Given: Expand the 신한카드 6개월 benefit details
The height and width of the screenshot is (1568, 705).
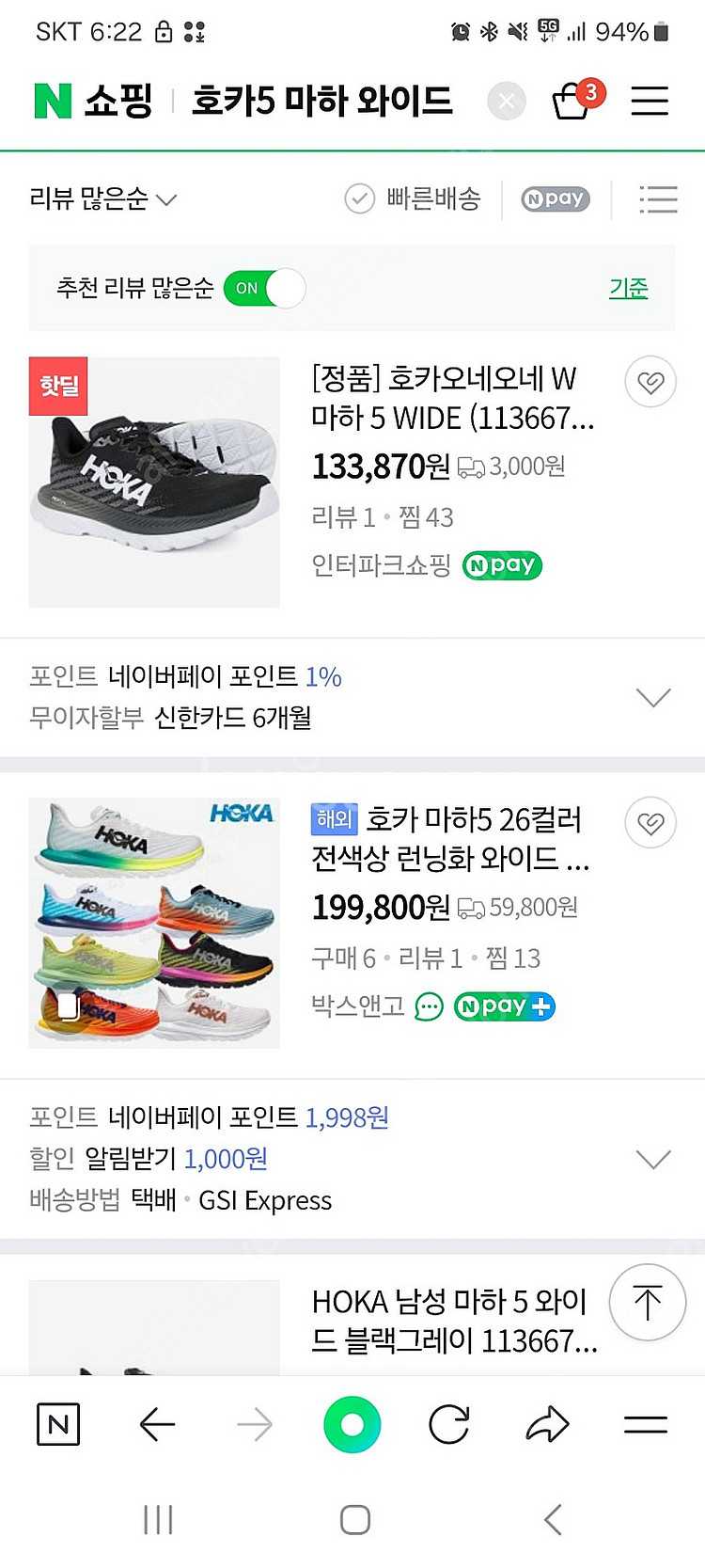Looking at the screenshot, I should click(x=653, y=697).
